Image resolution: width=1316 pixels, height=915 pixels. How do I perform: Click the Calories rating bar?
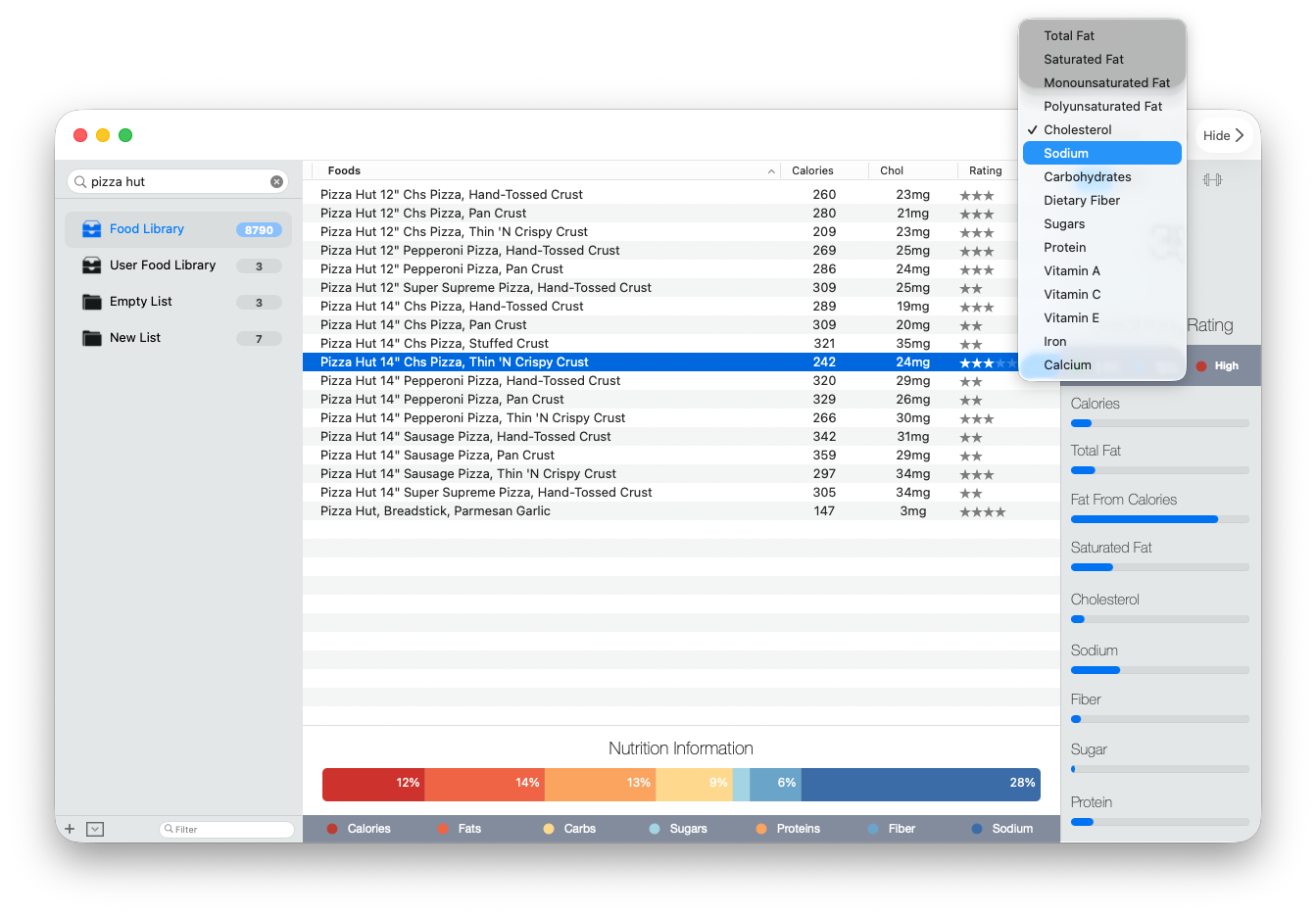pos(1160,423)
